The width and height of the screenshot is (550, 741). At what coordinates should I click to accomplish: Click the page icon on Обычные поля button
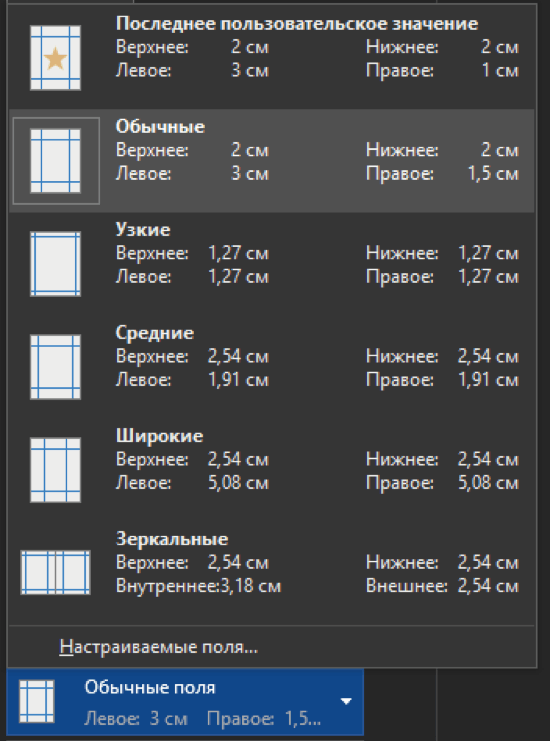point(37,701)
